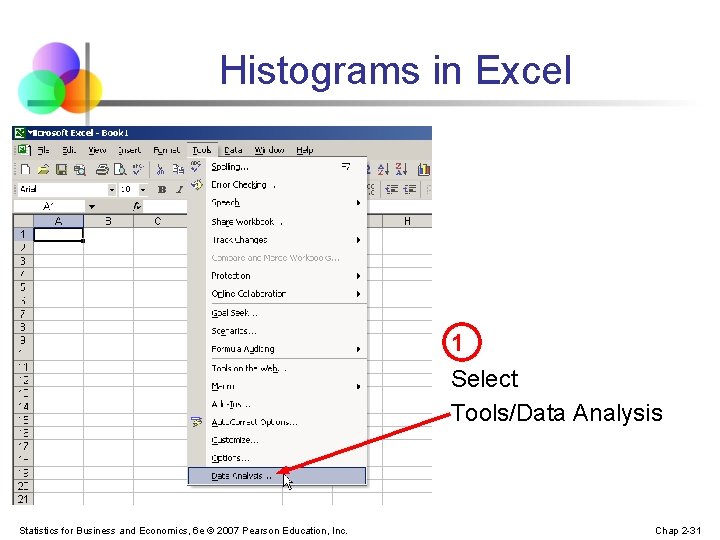The width and height of the screenshot is (720, 540).
Task: Open the Arial font name dropdown
Action: 112,189
